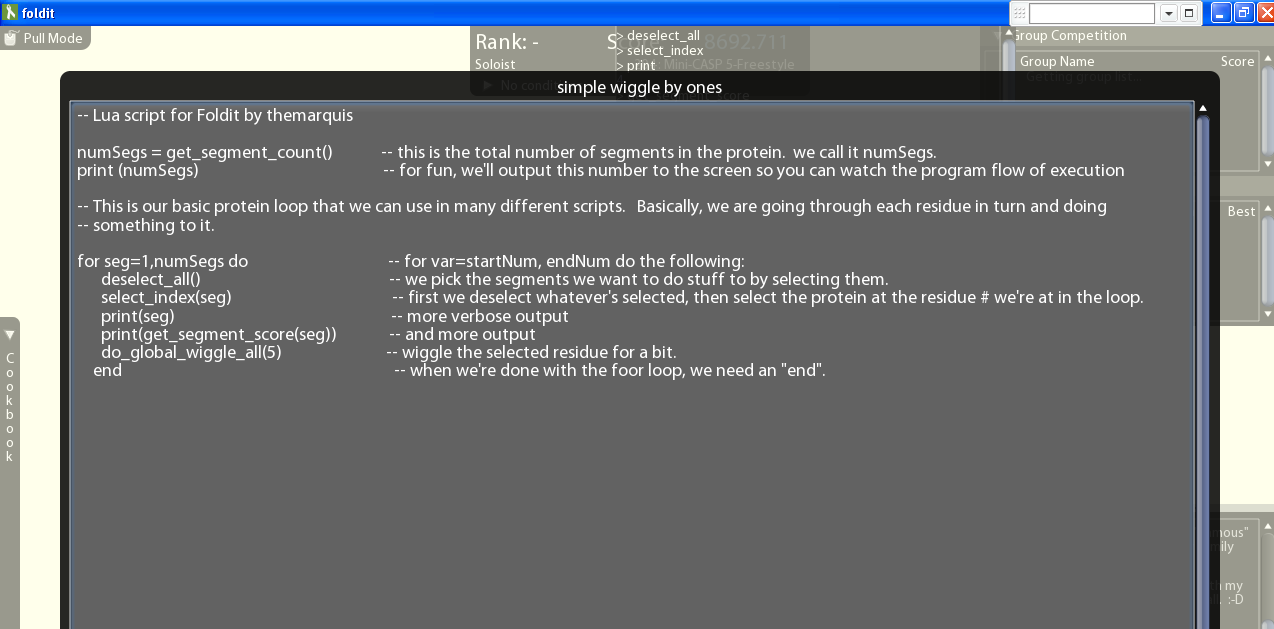The width and height of the screenshot is (1274, 629).
Task: Click the Score column header
Action: pyautogui.click(x=1237, y=62)
